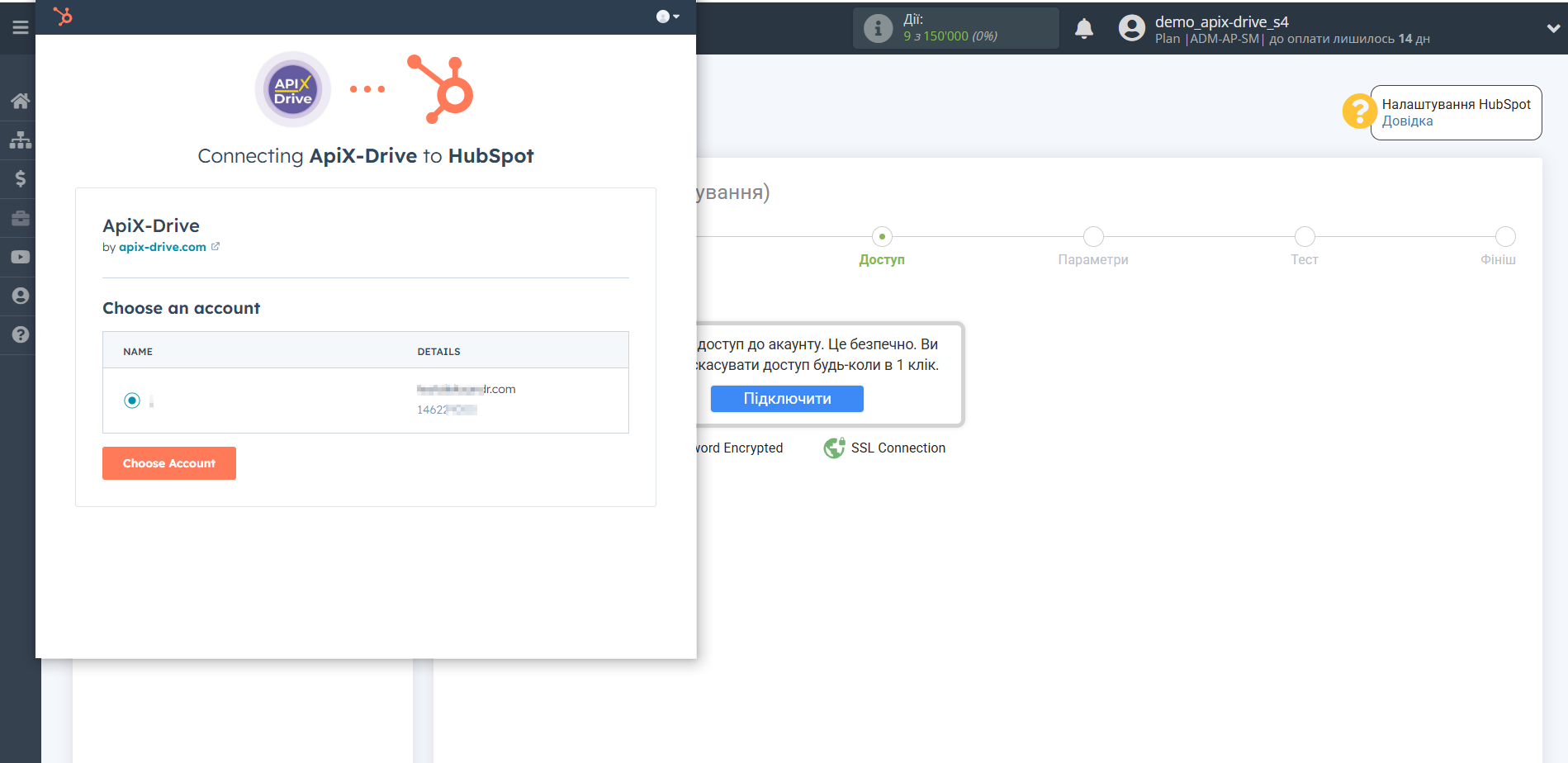Open billing dollar icon in sidebar

(21, 178)
